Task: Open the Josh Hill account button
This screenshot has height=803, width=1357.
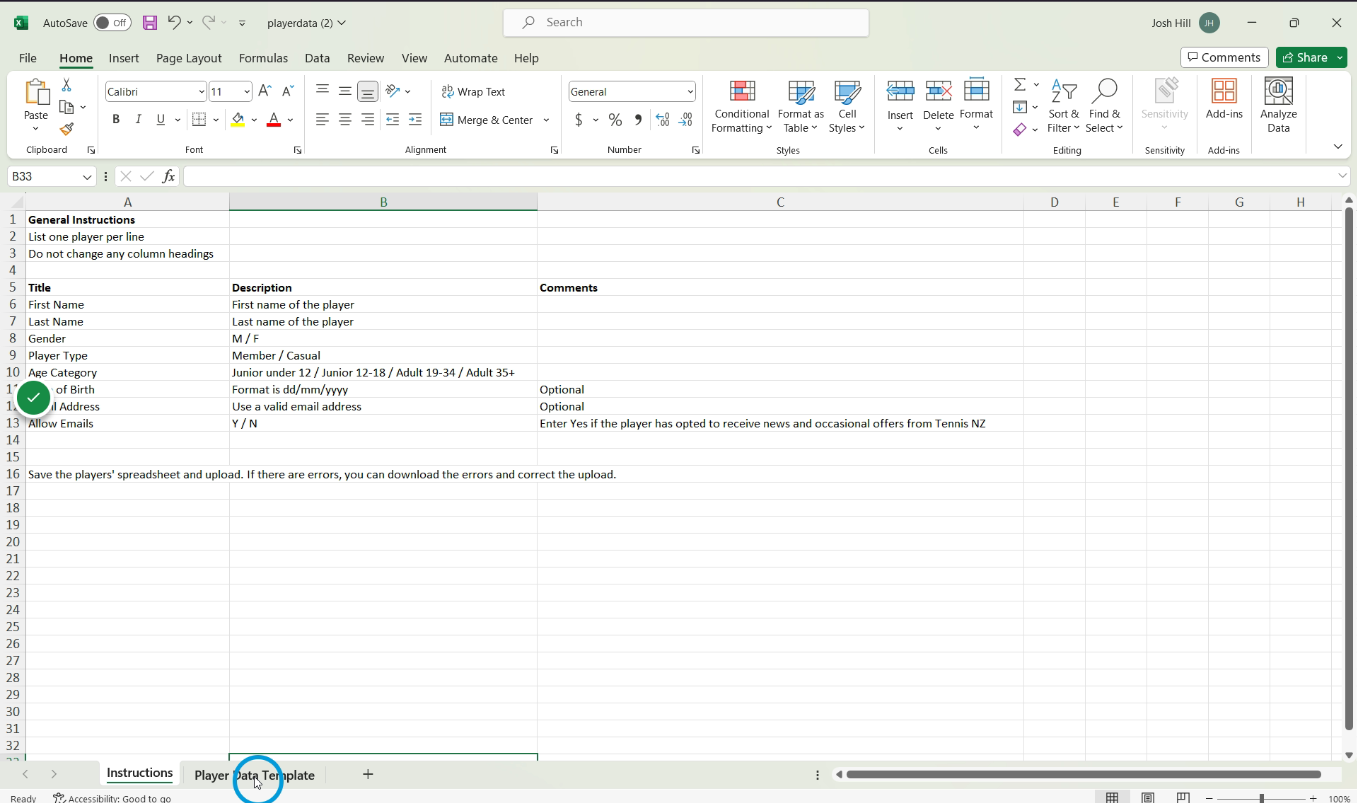Action: point(1186,22)
